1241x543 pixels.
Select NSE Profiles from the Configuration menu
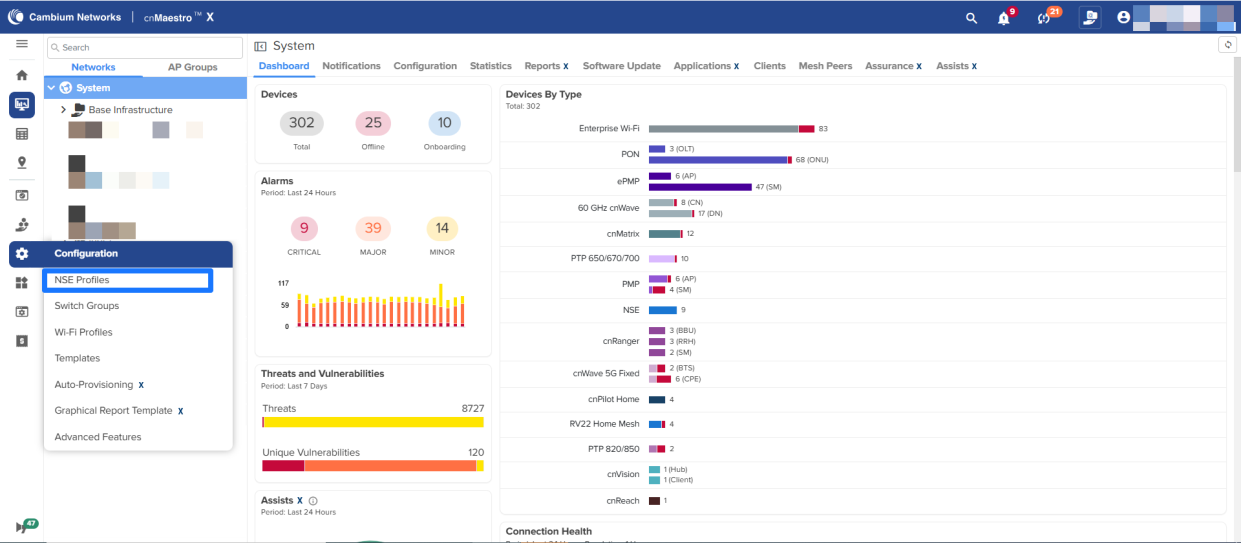pyautogui.click(x=127, y=280)
